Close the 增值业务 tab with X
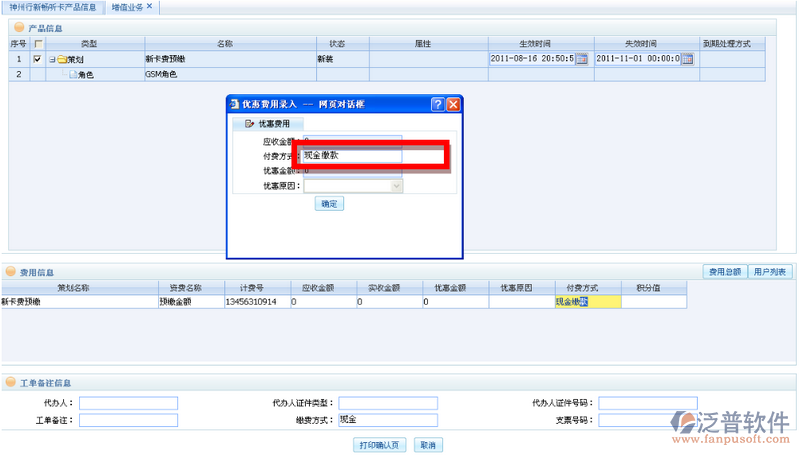Screen dimensions: 800x455 [x=150, y=6]
